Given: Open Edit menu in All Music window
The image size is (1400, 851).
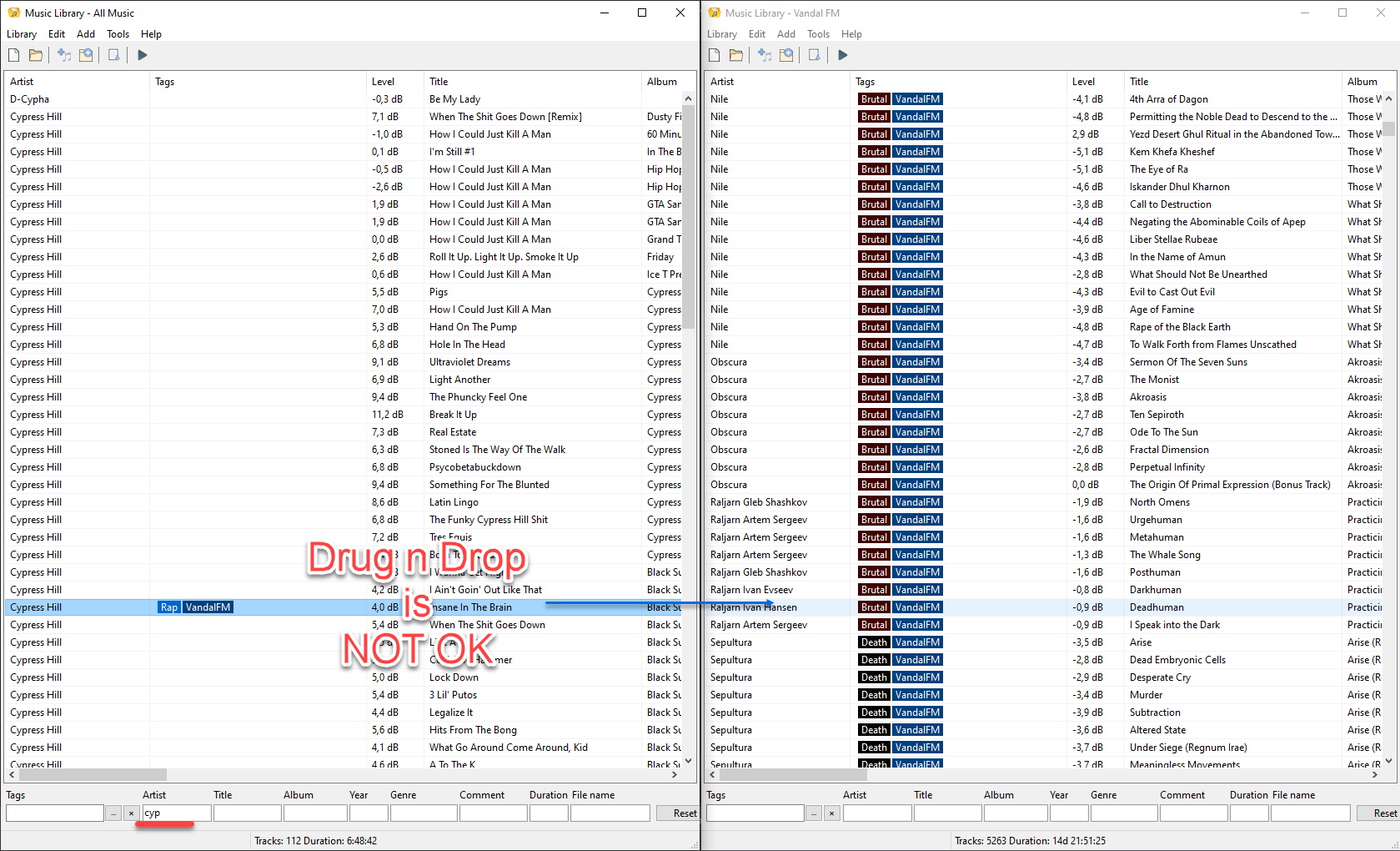Looking at the screenshot, I should pyautogui.click(x=57, y=34).
